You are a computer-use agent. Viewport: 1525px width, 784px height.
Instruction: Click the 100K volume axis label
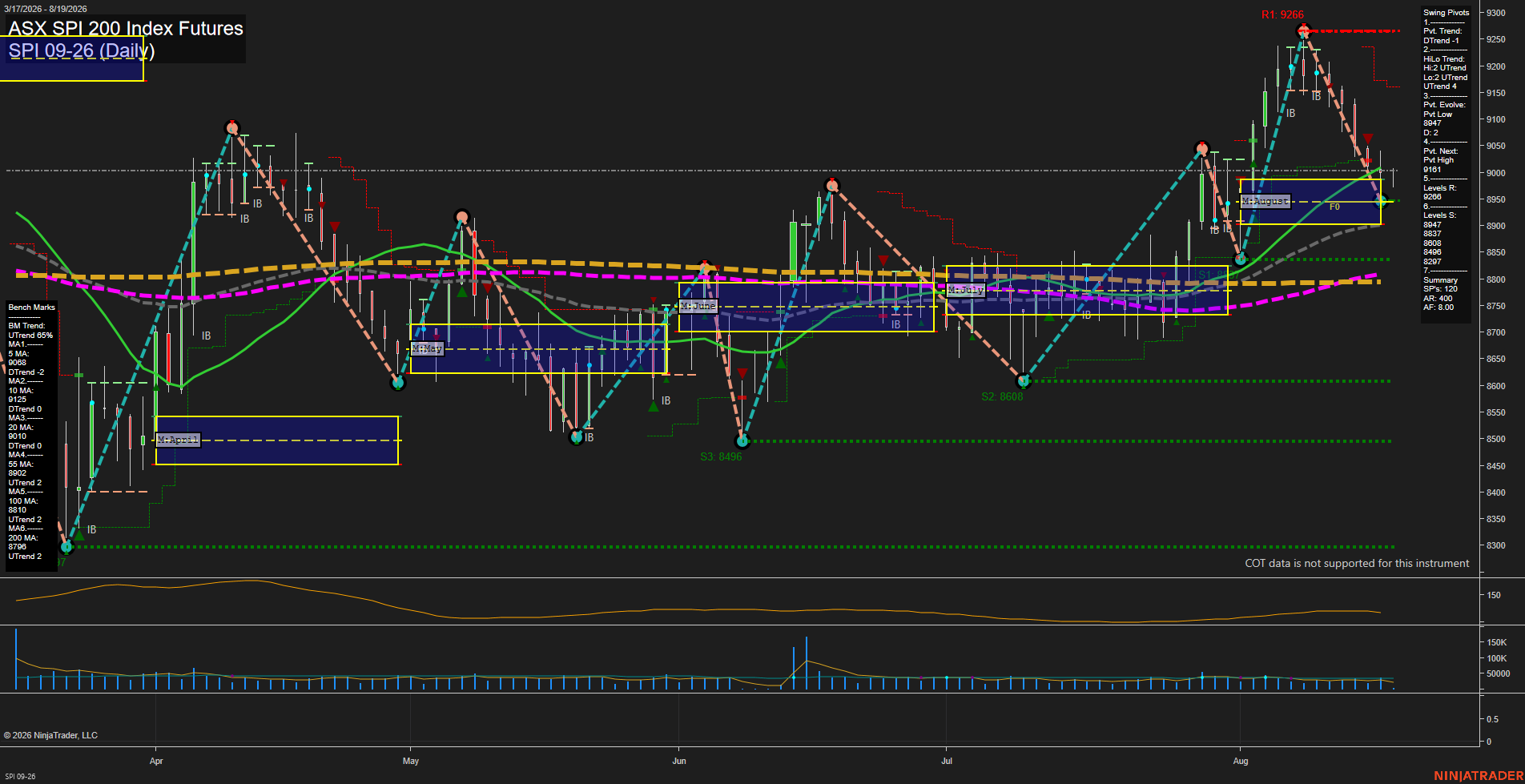1497,658
